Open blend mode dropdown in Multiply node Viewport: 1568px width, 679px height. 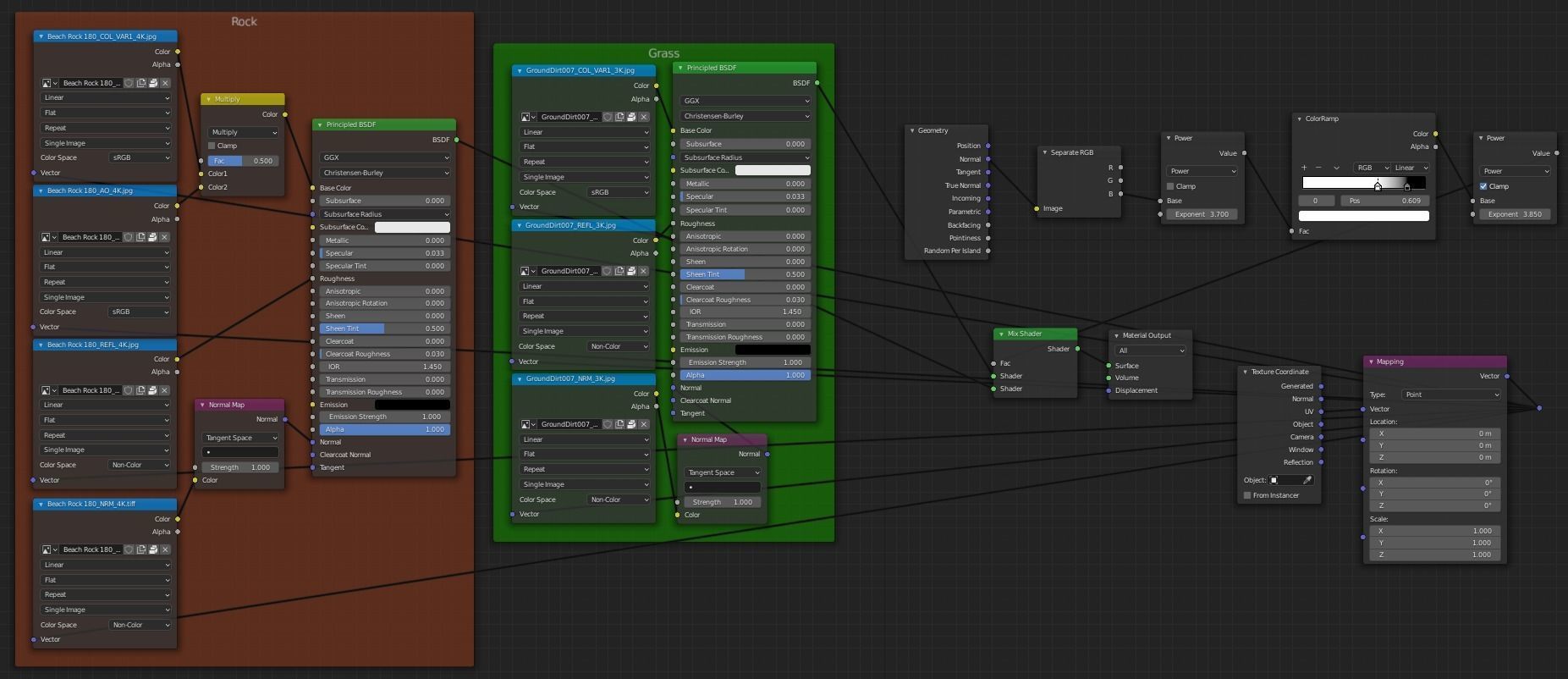coord(244,132)
